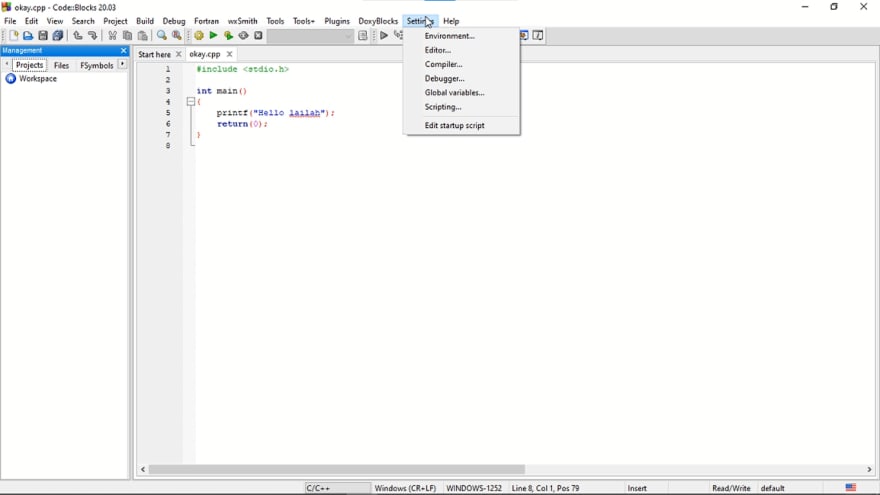Close the Management panel

pos(123,51)
